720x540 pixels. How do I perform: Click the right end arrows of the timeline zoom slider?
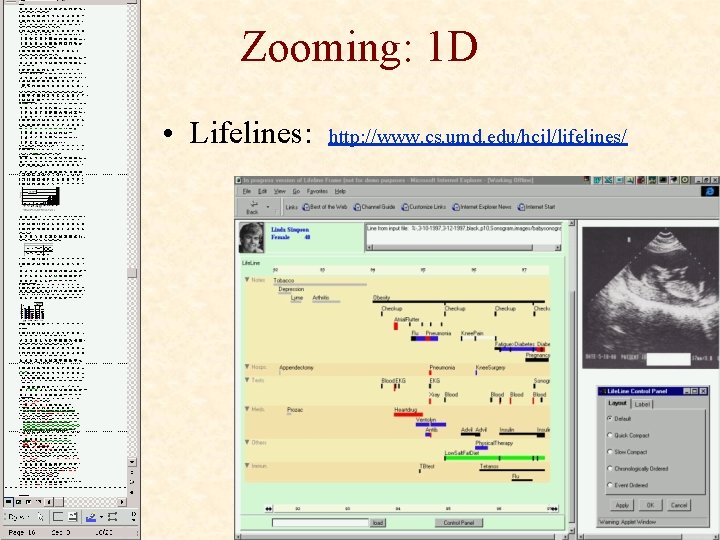(x=554, y=508)
